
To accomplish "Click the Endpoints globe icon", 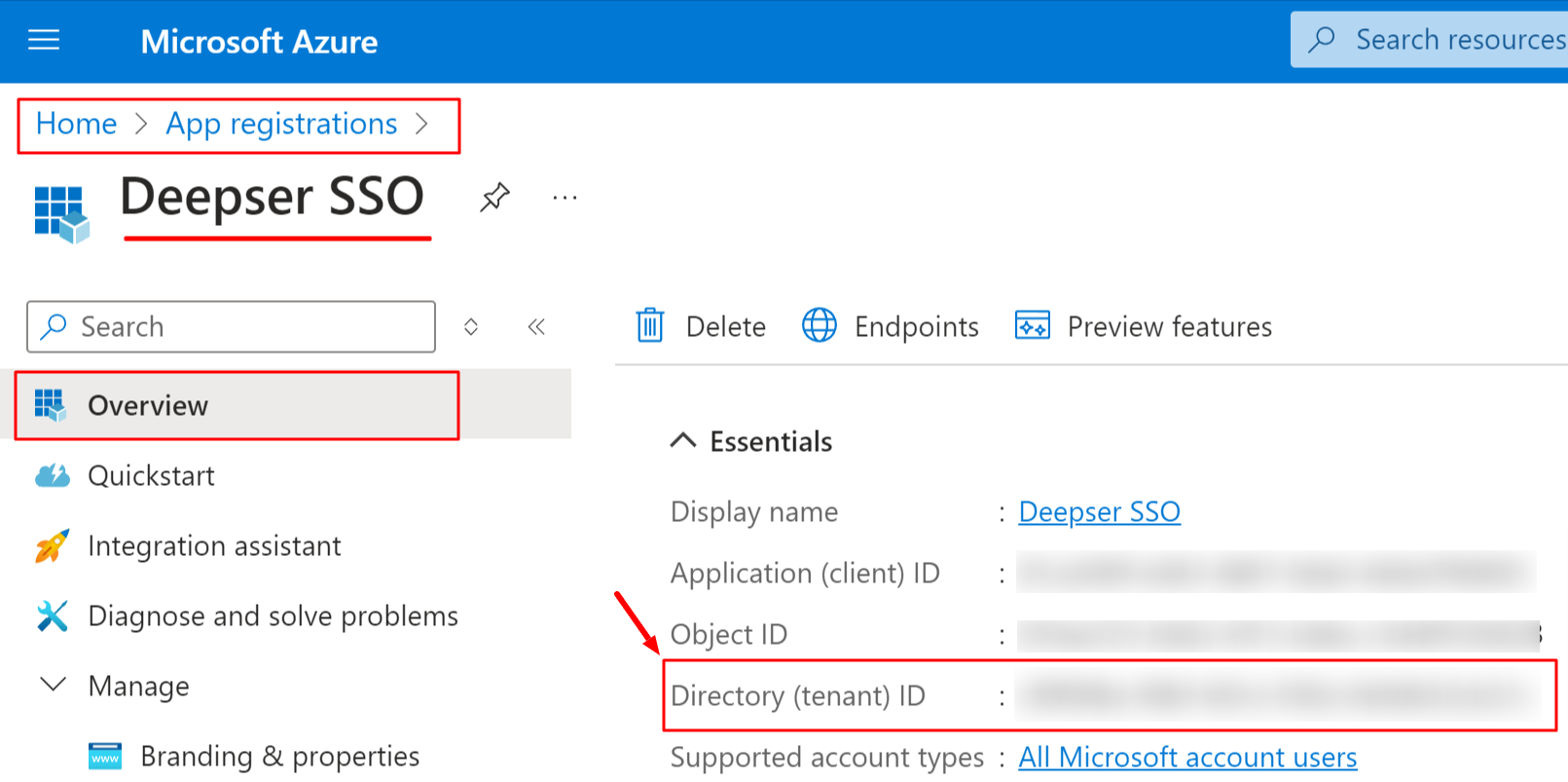I will click(x=820, y=325).
